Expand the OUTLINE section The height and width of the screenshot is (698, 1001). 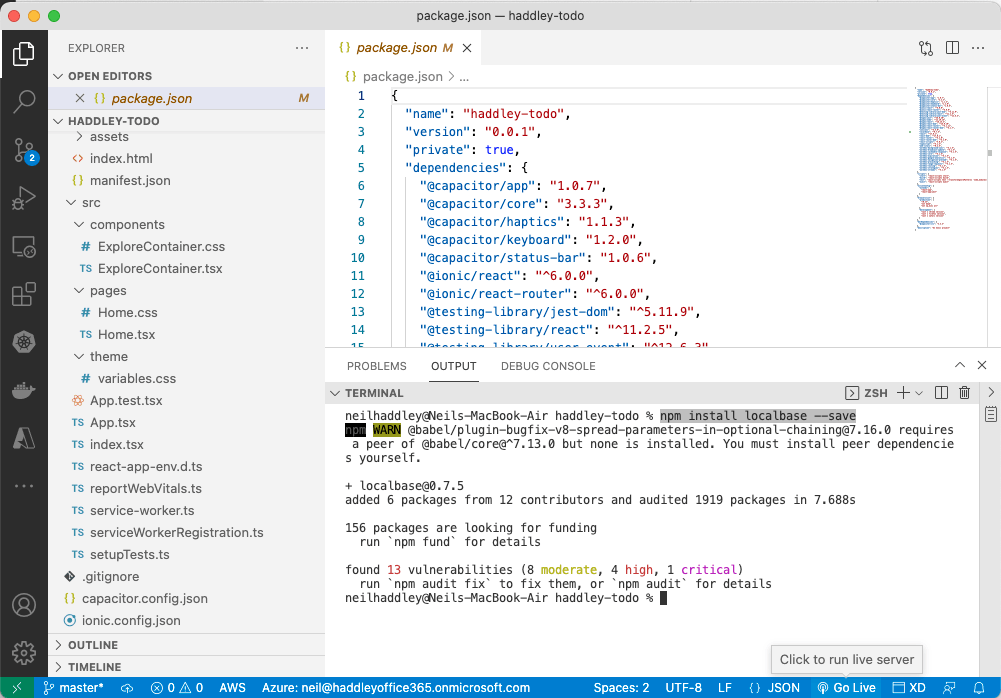(93, 645)
